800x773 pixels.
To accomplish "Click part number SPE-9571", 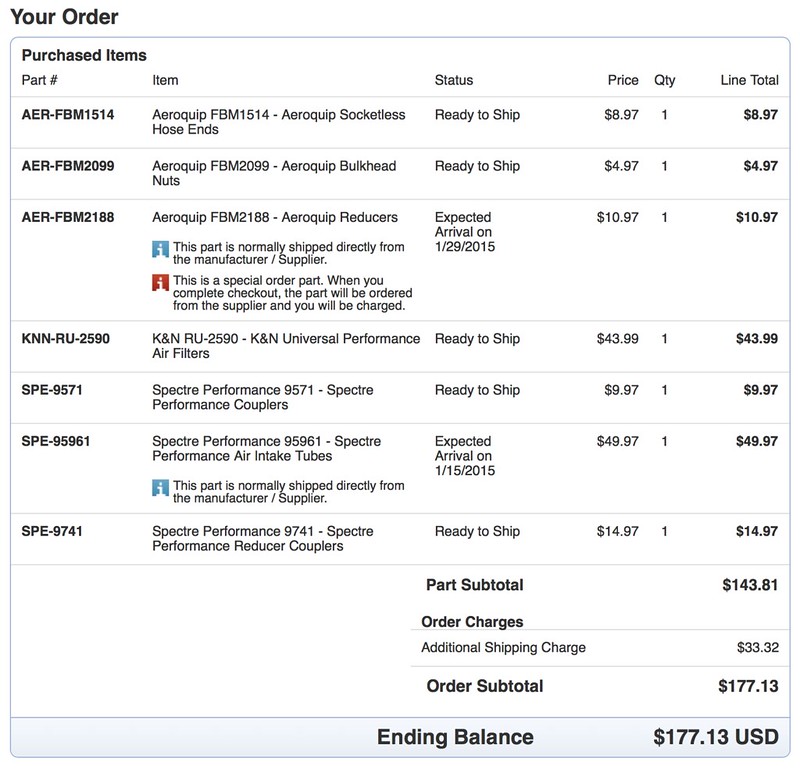I will pyautogui.click(x=51, y=390).
